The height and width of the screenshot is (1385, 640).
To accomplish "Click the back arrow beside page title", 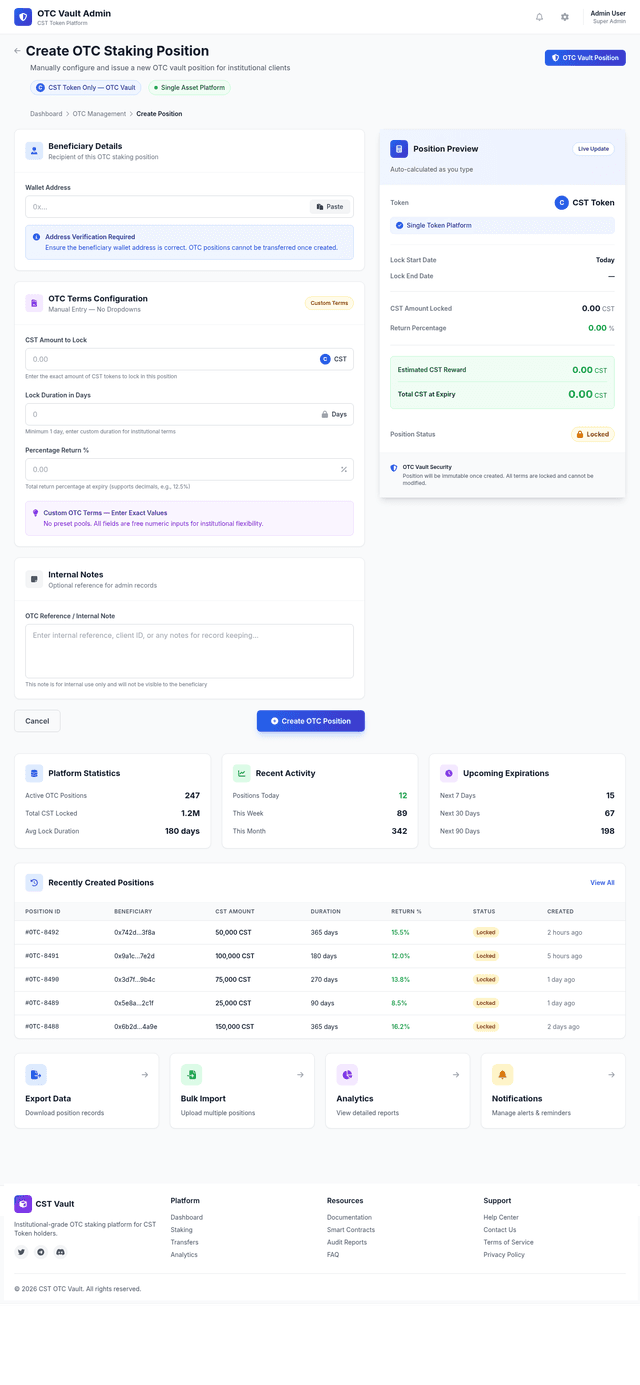I will click(17, 51).
